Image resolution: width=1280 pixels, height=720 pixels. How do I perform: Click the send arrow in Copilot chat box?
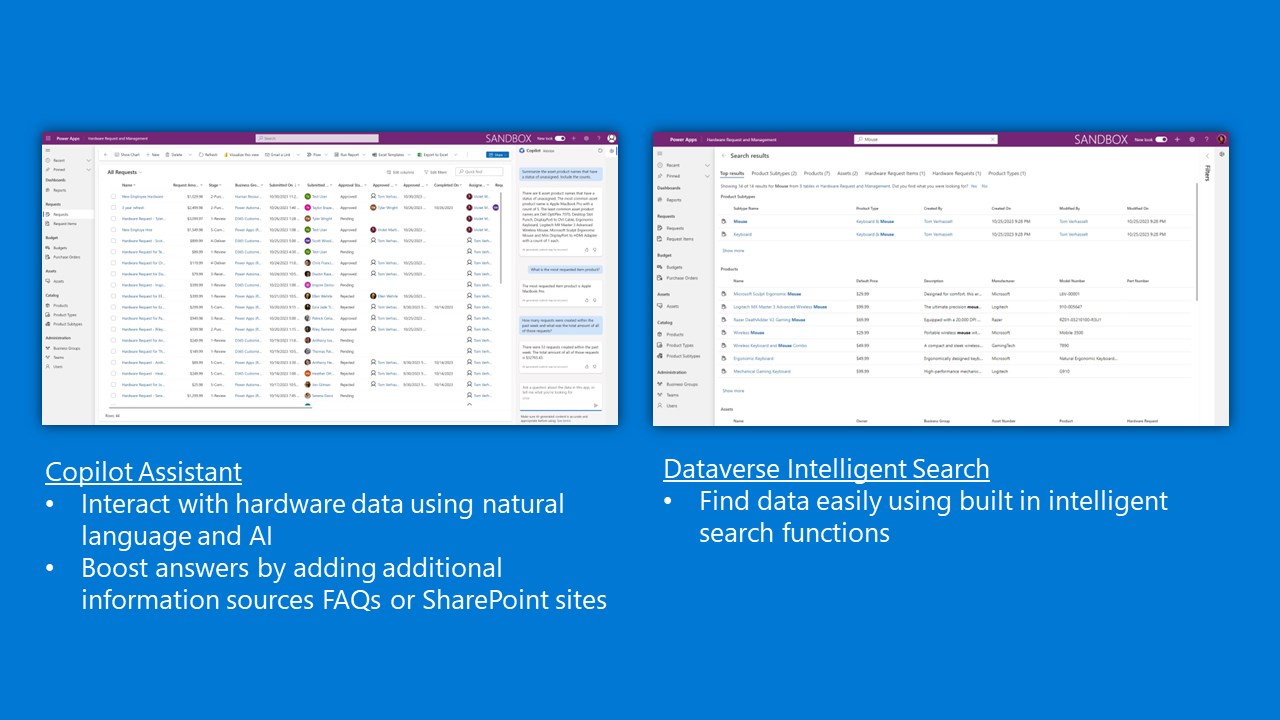[597, 405]
